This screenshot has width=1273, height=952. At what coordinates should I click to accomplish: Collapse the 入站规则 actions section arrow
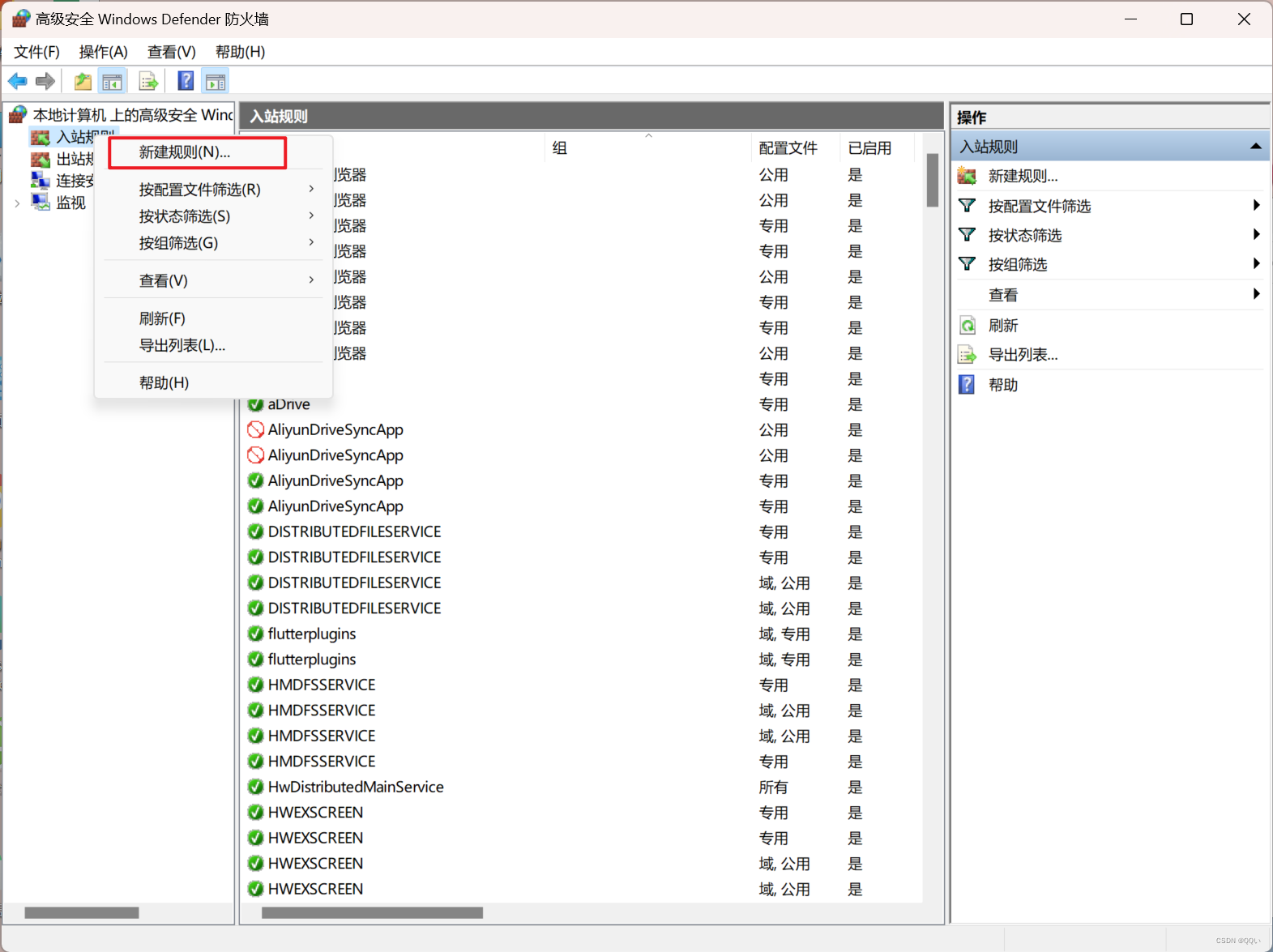point(1255,147)
